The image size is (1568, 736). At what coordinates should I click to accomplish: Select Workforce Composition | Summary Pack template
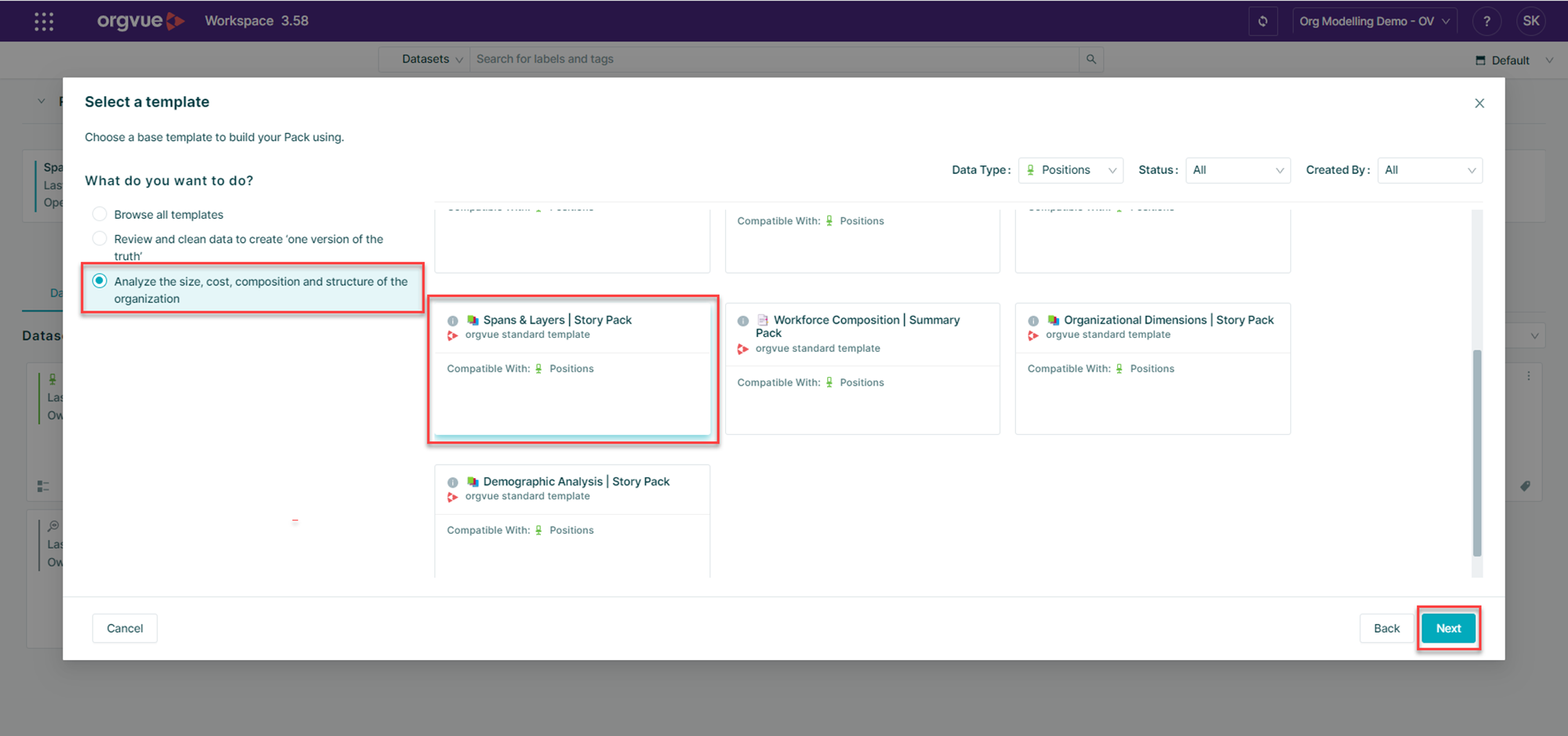pos(862,368)
